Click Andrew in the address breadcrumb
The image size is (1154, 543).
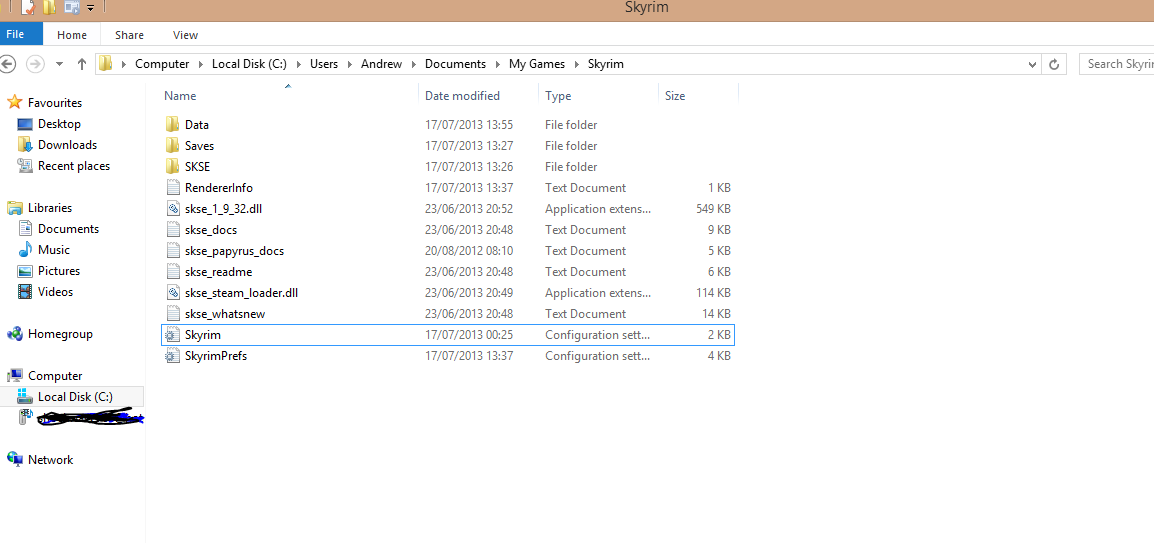(x=381, y=64)
